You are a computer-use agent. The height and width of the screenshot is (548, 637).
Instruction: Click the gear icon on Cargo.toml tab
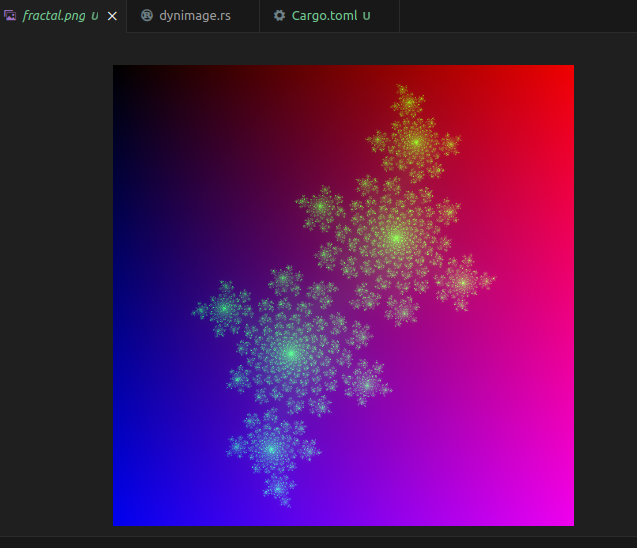279,15
